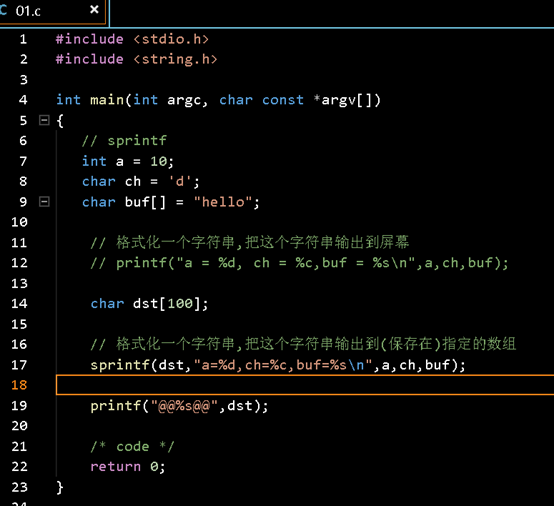The height and width of the screenshot is (506, 554).
Task: Click the 'argc' parameter
Action: coord(184,101)
